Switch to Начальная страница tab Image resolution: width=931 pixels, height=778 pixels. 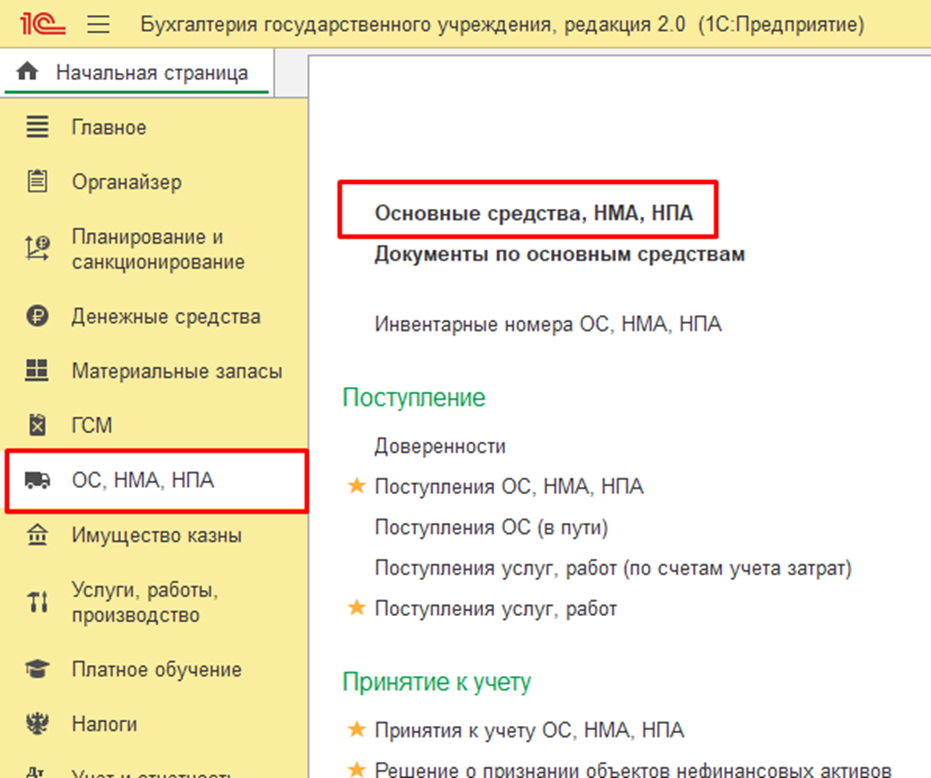pos(137,72)
